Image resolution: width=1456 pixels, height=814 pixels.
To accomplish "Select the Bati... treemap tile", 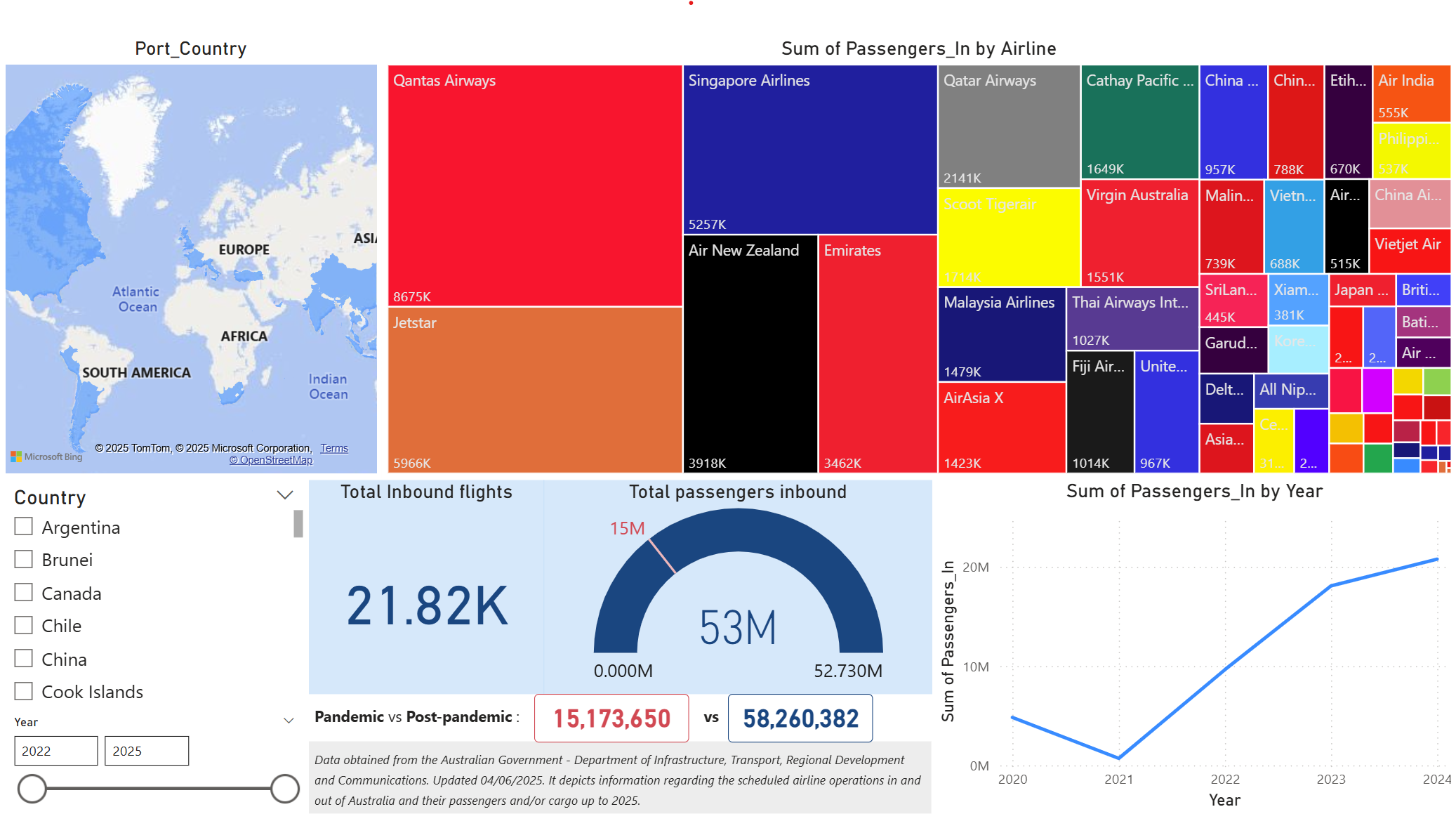I will pos(1424,322).
